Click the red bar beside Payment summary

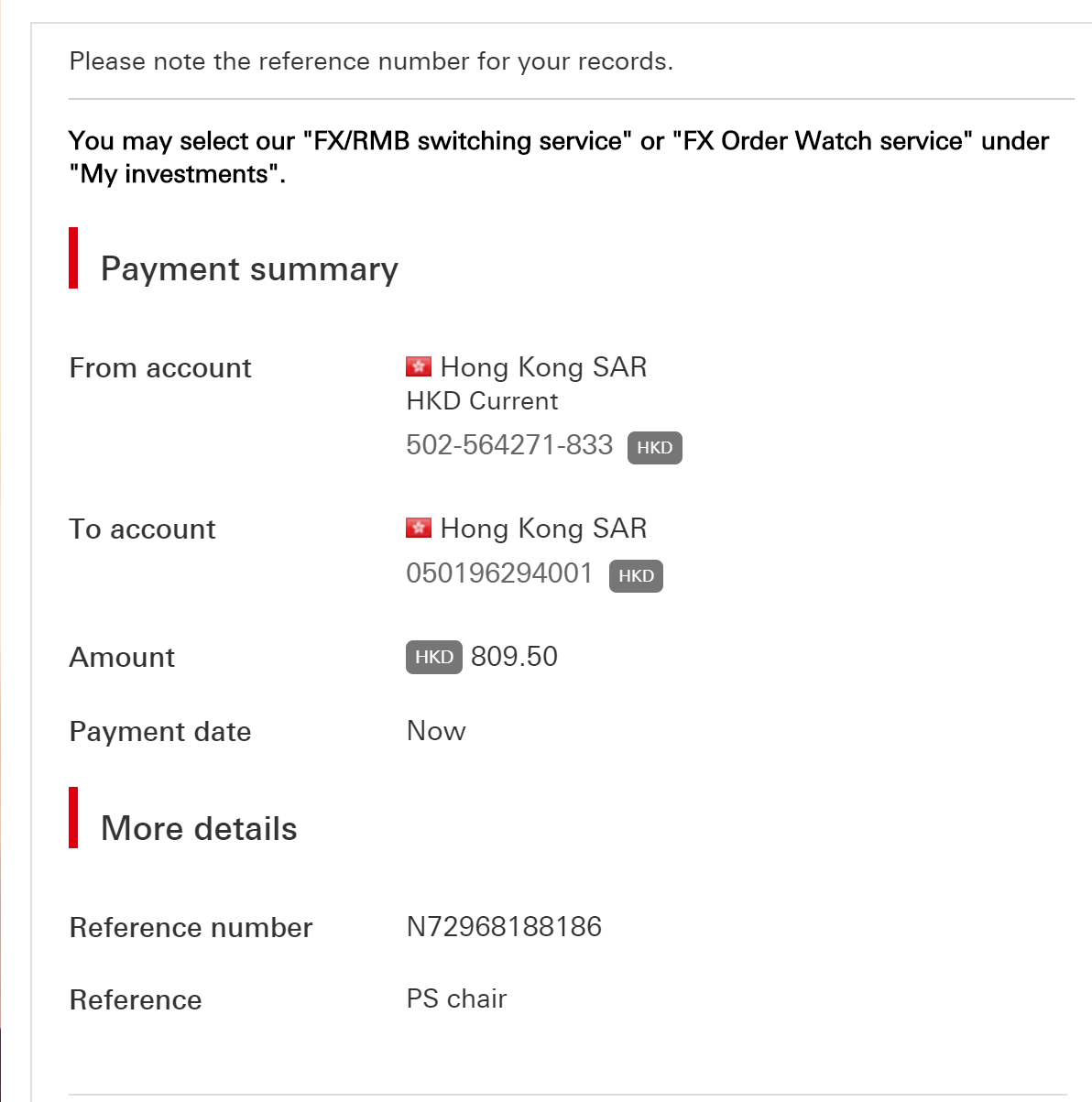[x=73, y=258]
